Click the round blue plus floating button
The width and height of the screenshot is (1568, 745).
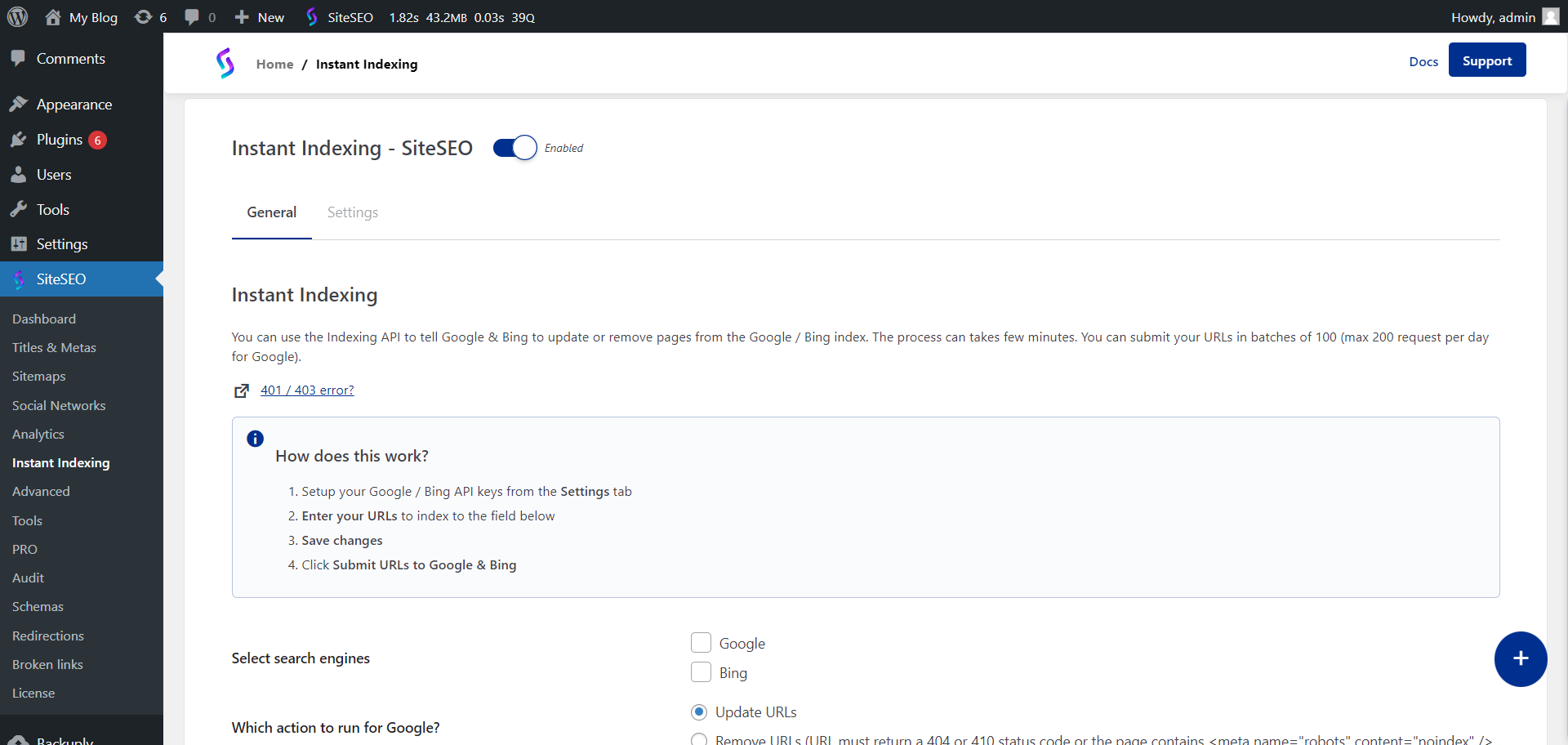pyautogui.click(x=1521, y=658)
